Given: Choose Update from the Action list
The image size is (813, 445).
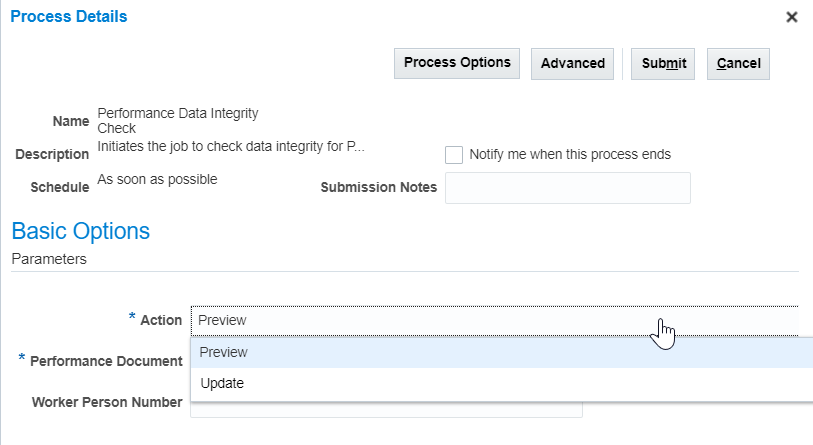Looking at the screenshot, I should 222,383.
